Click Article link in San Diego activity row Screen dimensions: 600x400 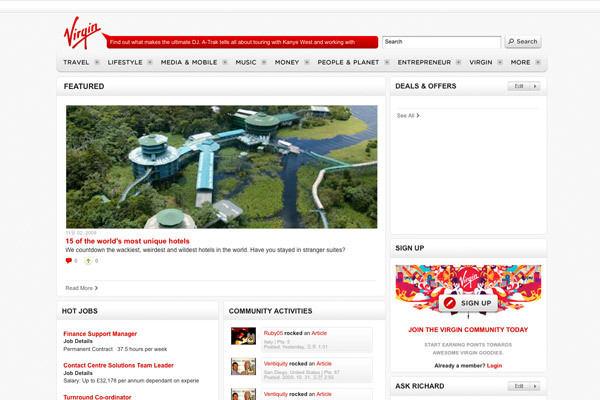click(x=324, y=364)
